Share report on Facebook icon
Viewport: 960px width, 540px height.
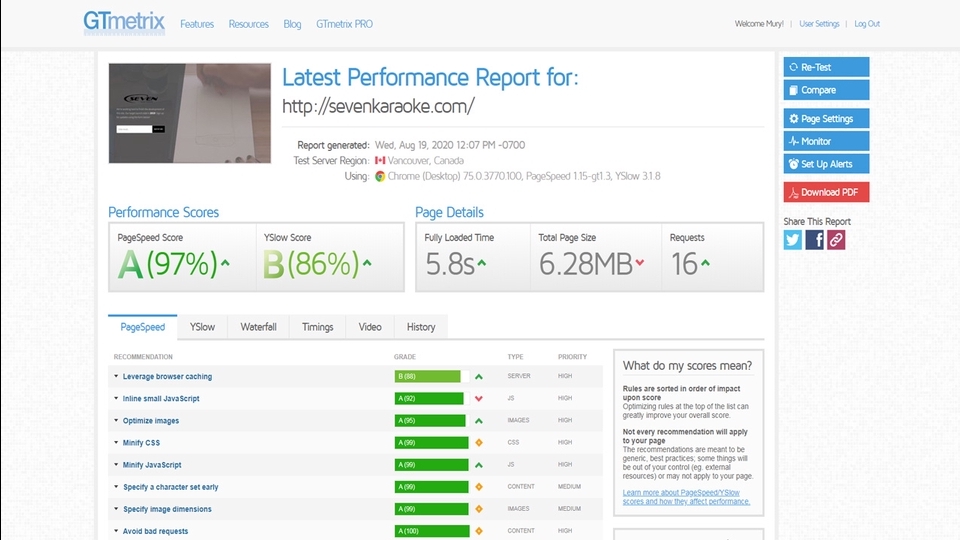point(814,240)
